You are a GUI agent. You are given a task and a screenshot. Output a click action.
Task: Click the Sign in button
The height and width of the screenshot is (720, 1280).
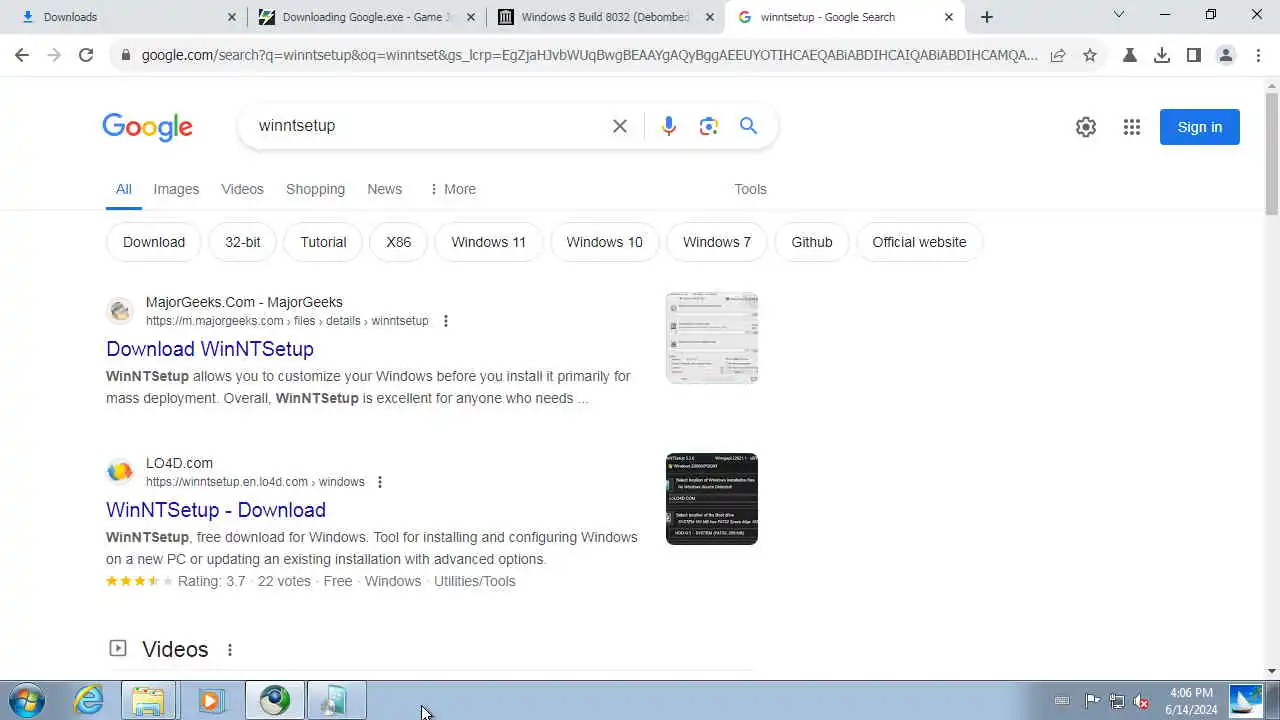pyautogui.click(x=1200, y=127)
